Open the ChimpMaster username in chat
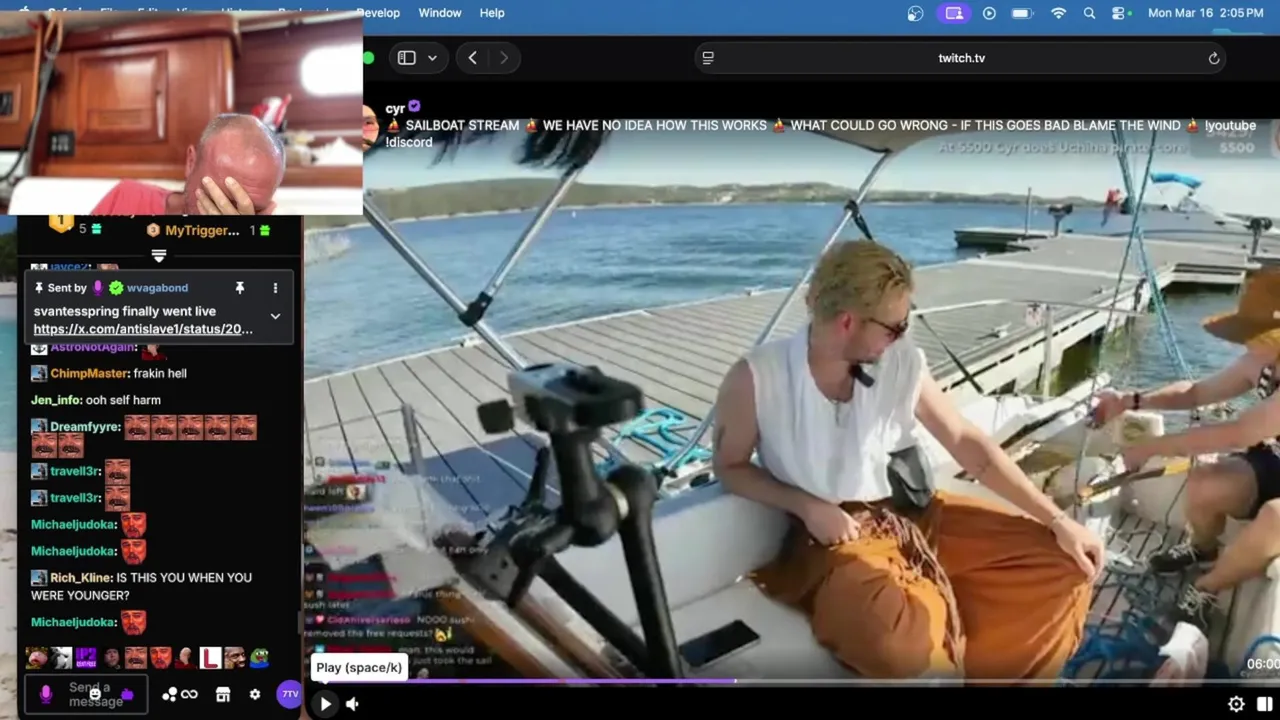 coord(90,373)
